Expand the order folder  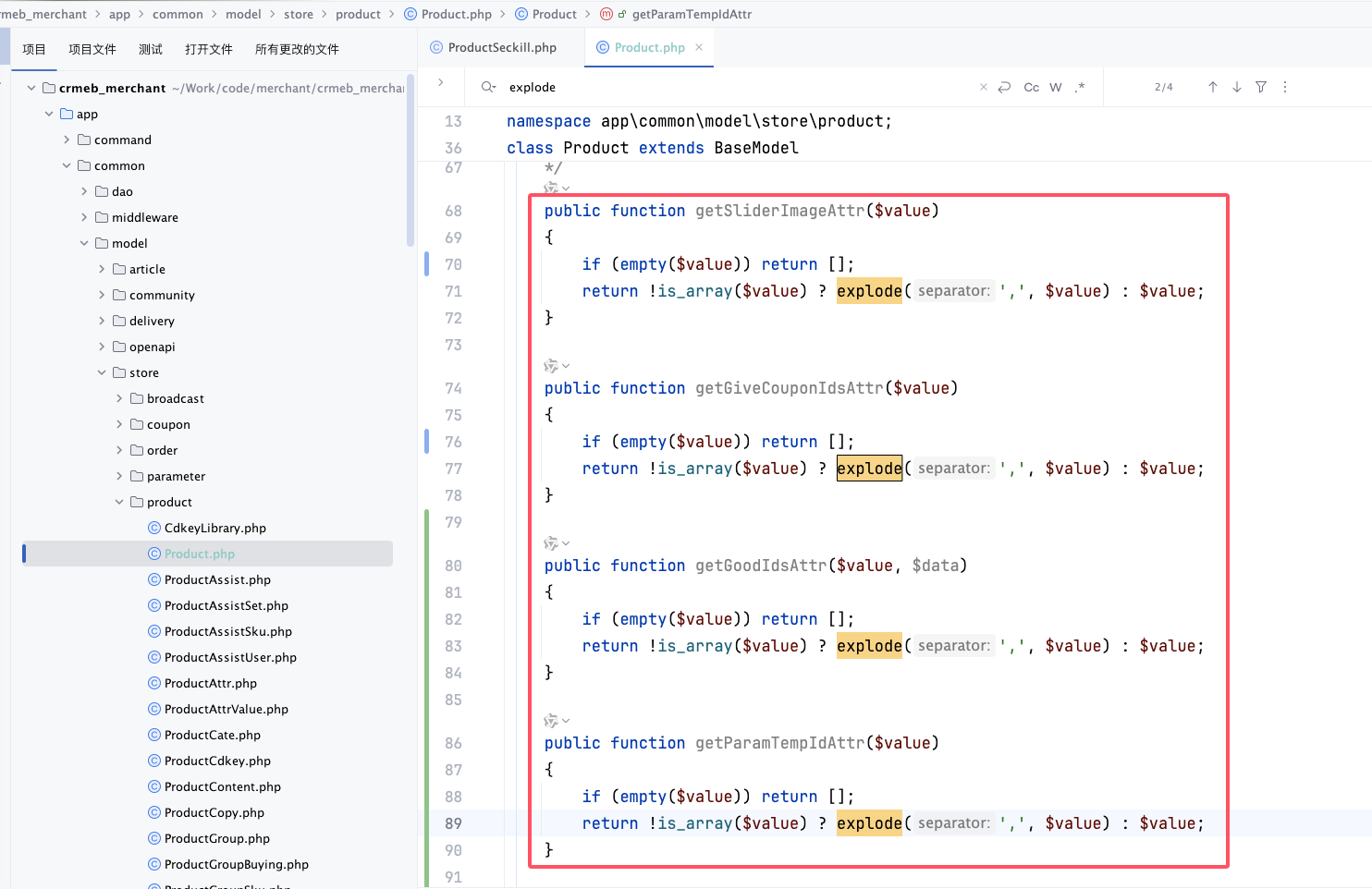click(119, 450)
